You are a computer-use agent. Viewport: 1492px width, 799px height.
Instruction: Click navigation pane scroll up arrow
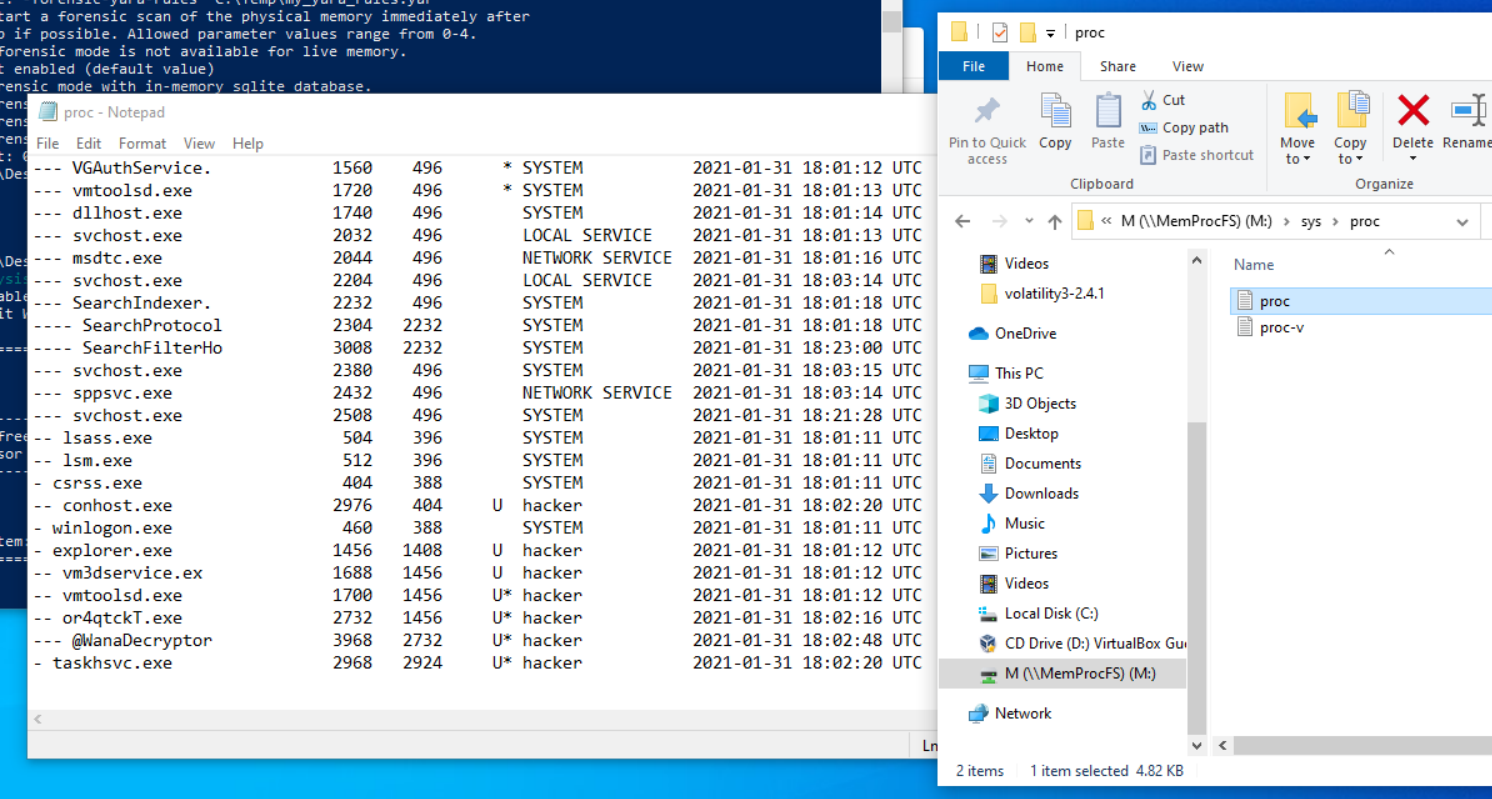(1197, 260)
